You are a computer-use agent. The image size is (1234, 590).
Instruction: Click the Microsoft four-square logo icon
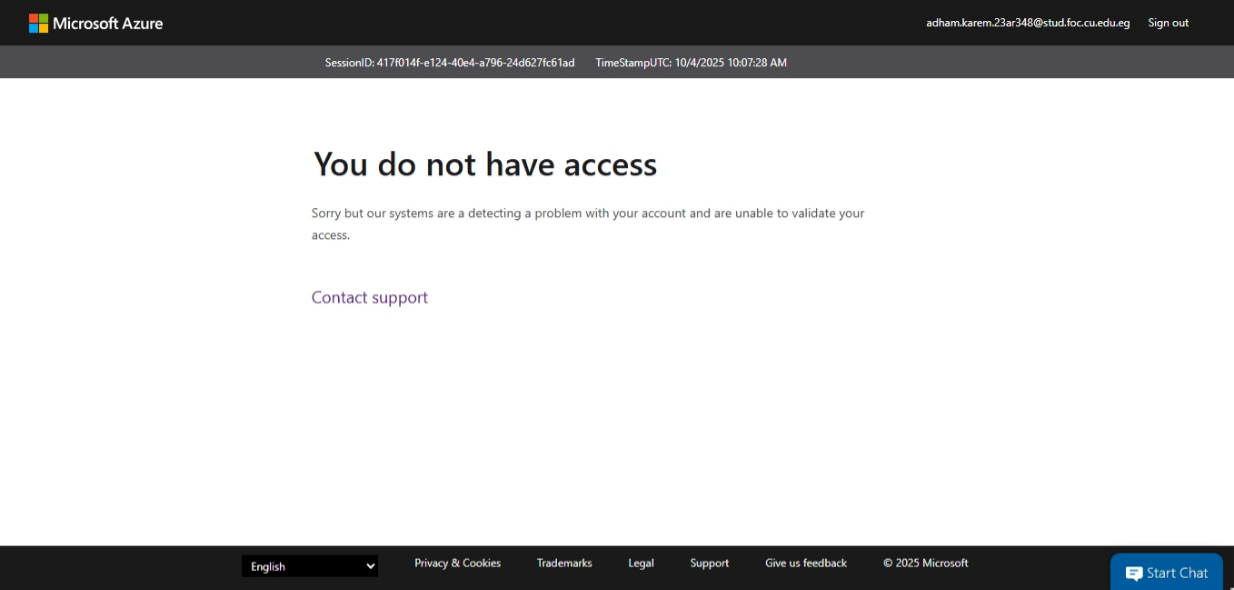[x=36, y=22]
